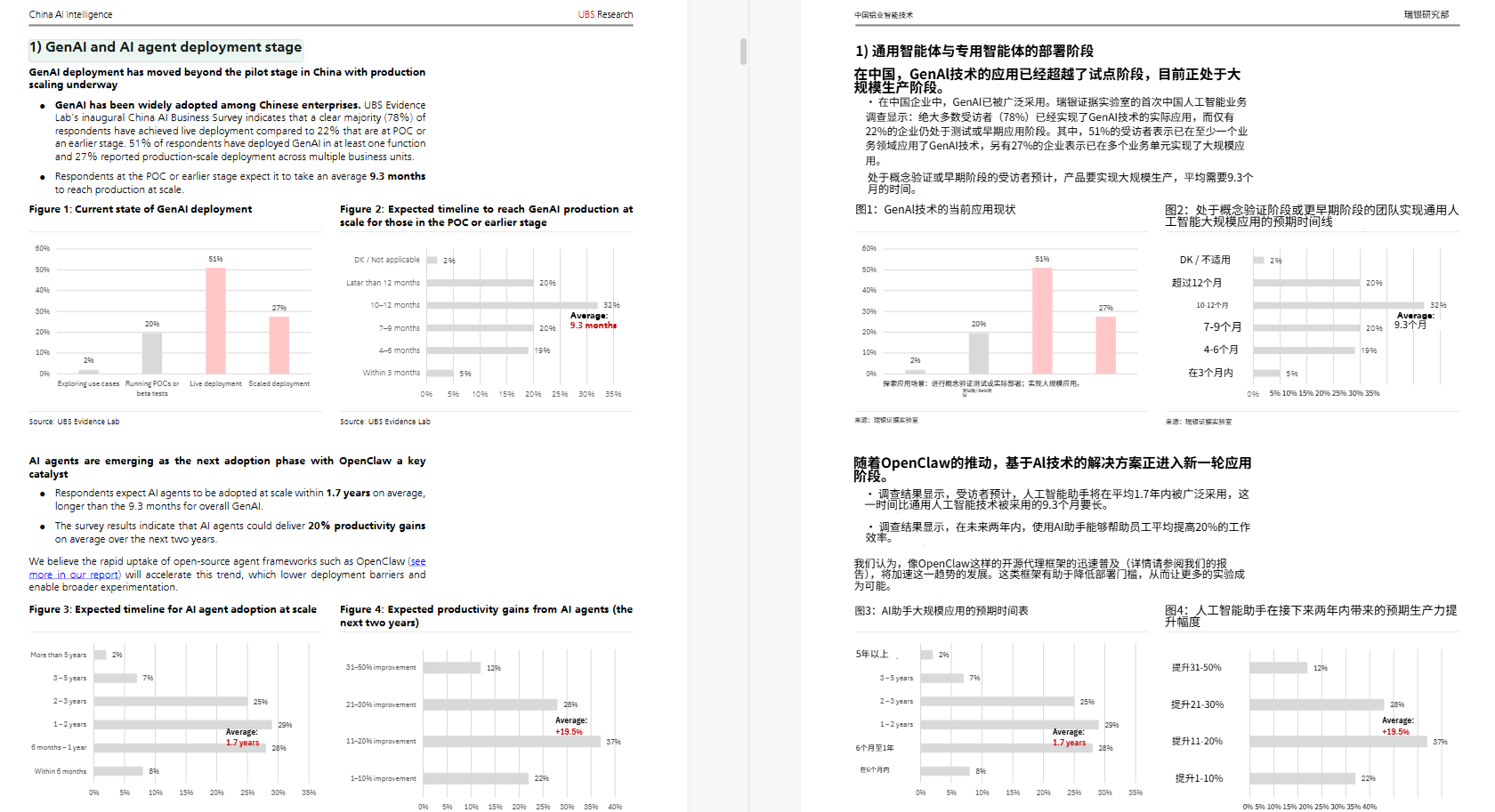Click the "UBS Research" header text
Viewport: 1495px width, 812px height.
[605, 14]
